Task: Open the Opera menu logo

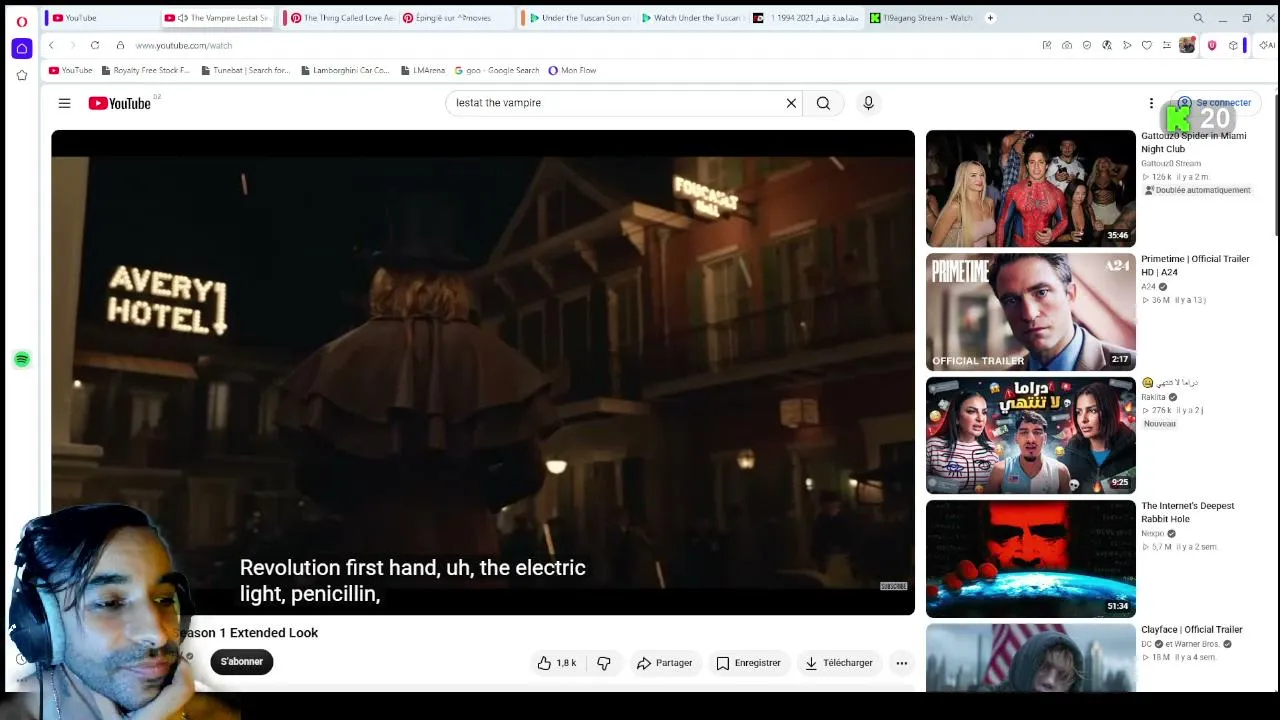Action: click(x=21, y=21)
